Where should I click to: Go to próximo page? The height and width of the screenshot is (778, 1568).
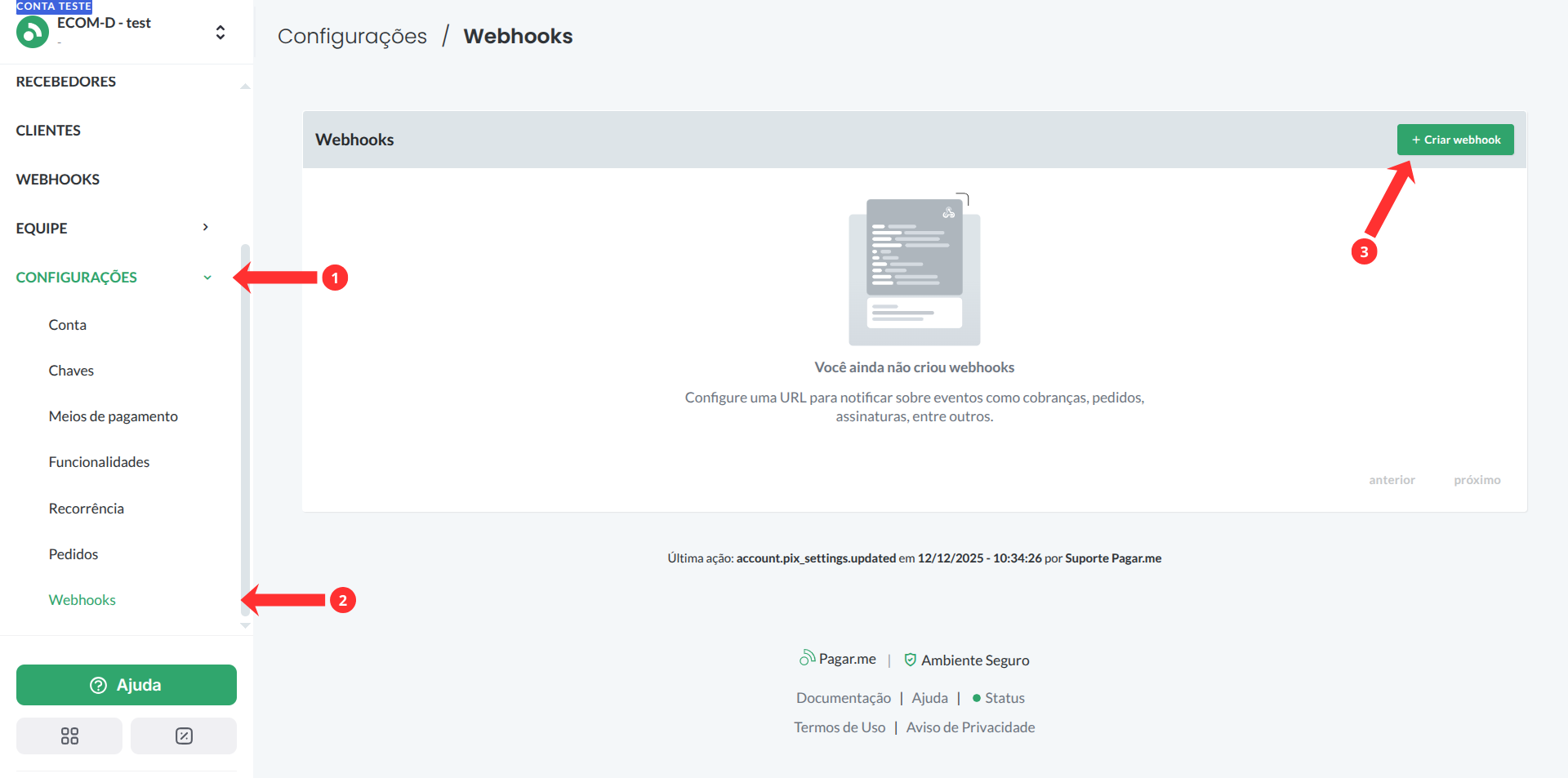click(x=1477, y=480)
